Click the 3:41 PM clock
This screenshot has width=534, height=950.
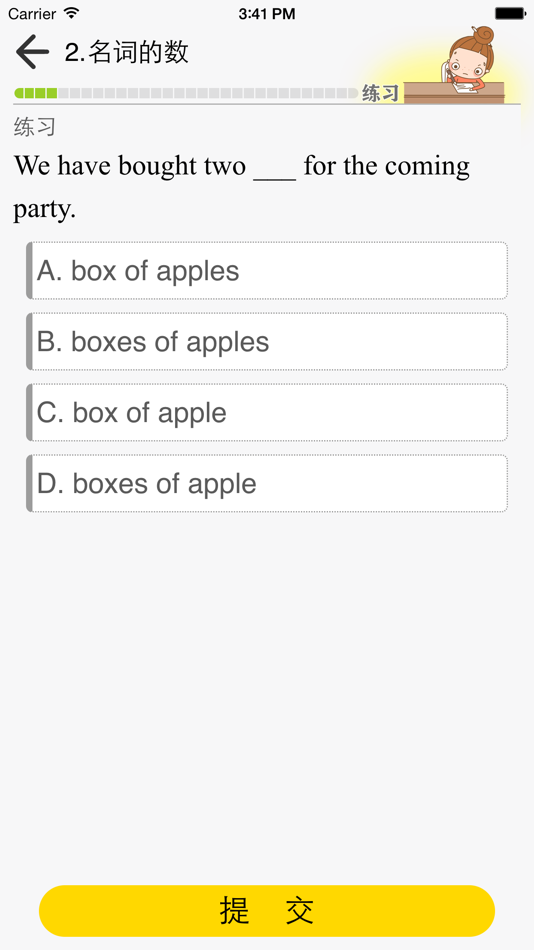point(267,13)
